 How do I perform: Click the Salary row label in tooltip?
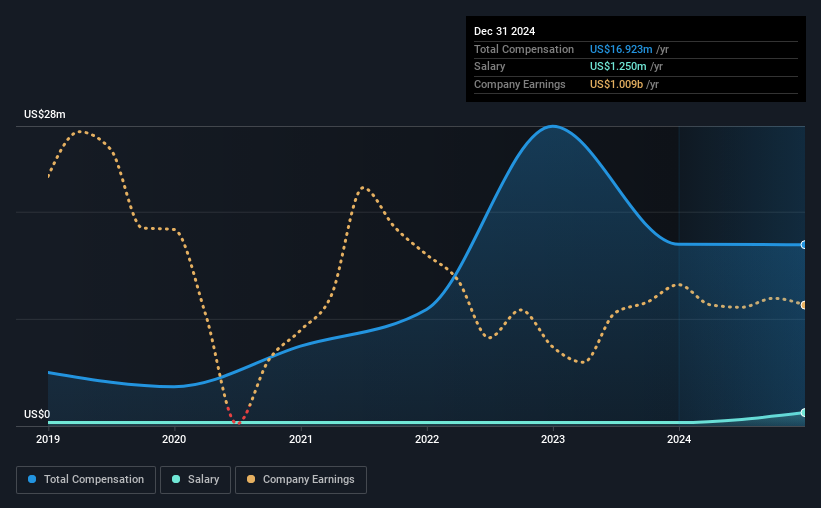click(490, 67)
